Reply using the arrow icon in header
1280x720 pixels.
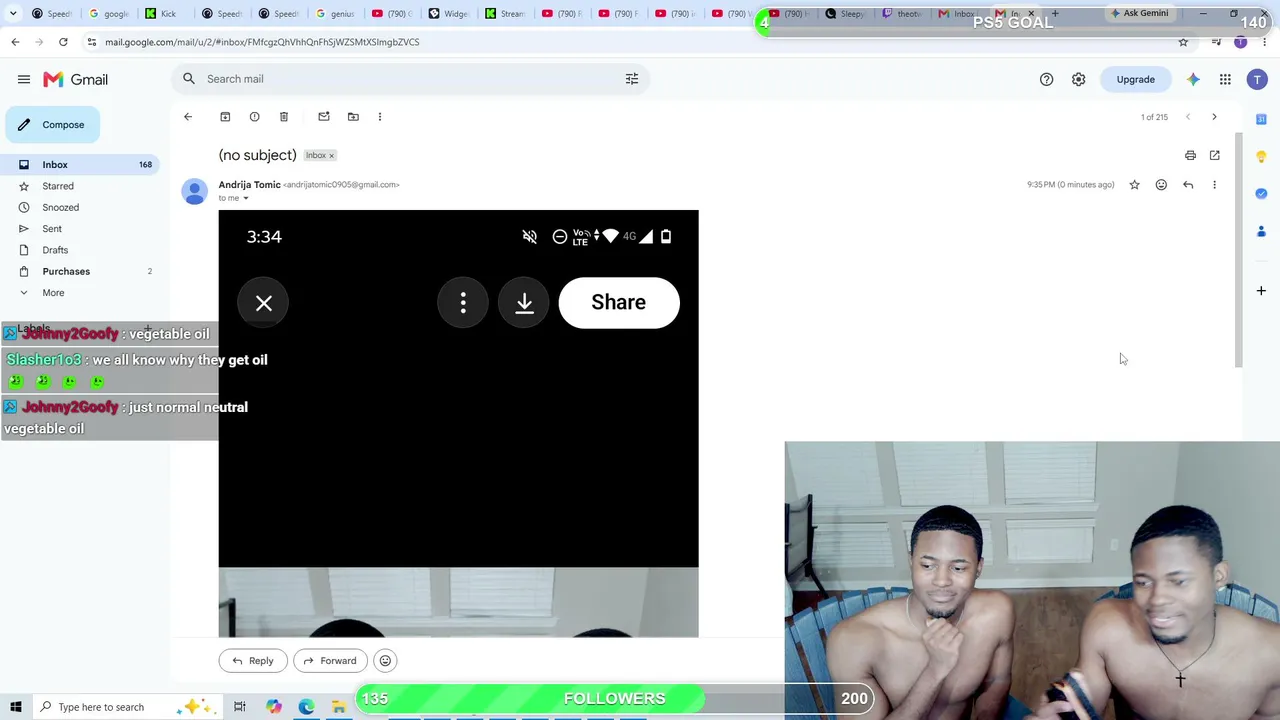click(1188, 185)
